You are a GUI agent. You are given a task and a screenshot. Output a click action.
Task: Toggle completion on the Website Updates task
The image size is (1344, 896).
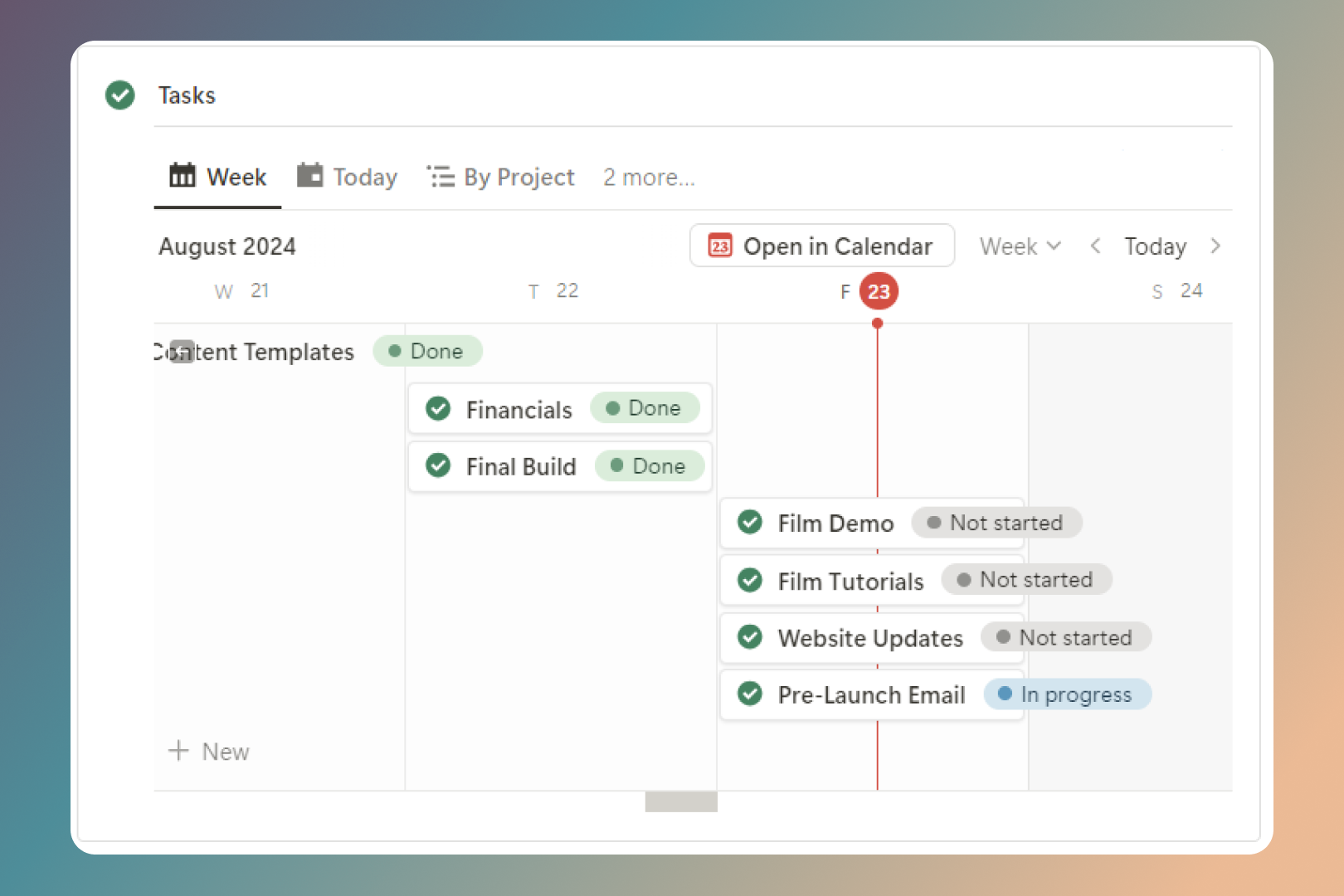click(749, 637)
